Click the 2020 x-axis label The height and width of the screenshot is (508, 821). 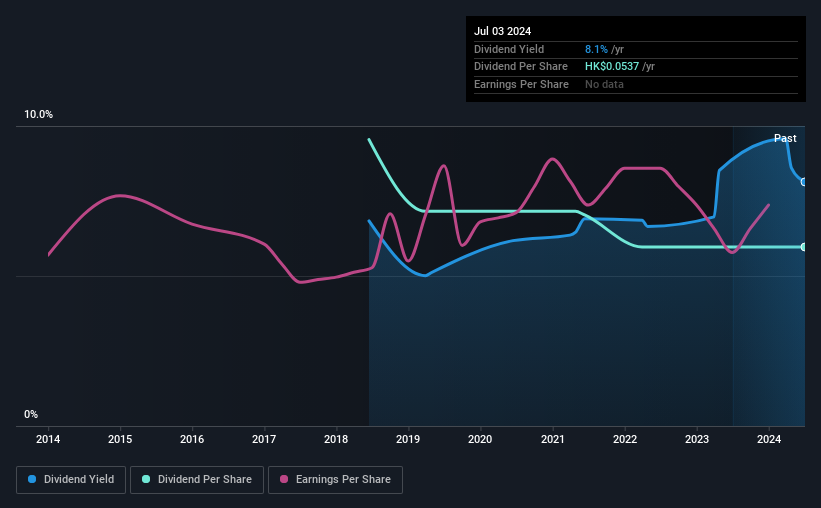[x=480, y=439]
